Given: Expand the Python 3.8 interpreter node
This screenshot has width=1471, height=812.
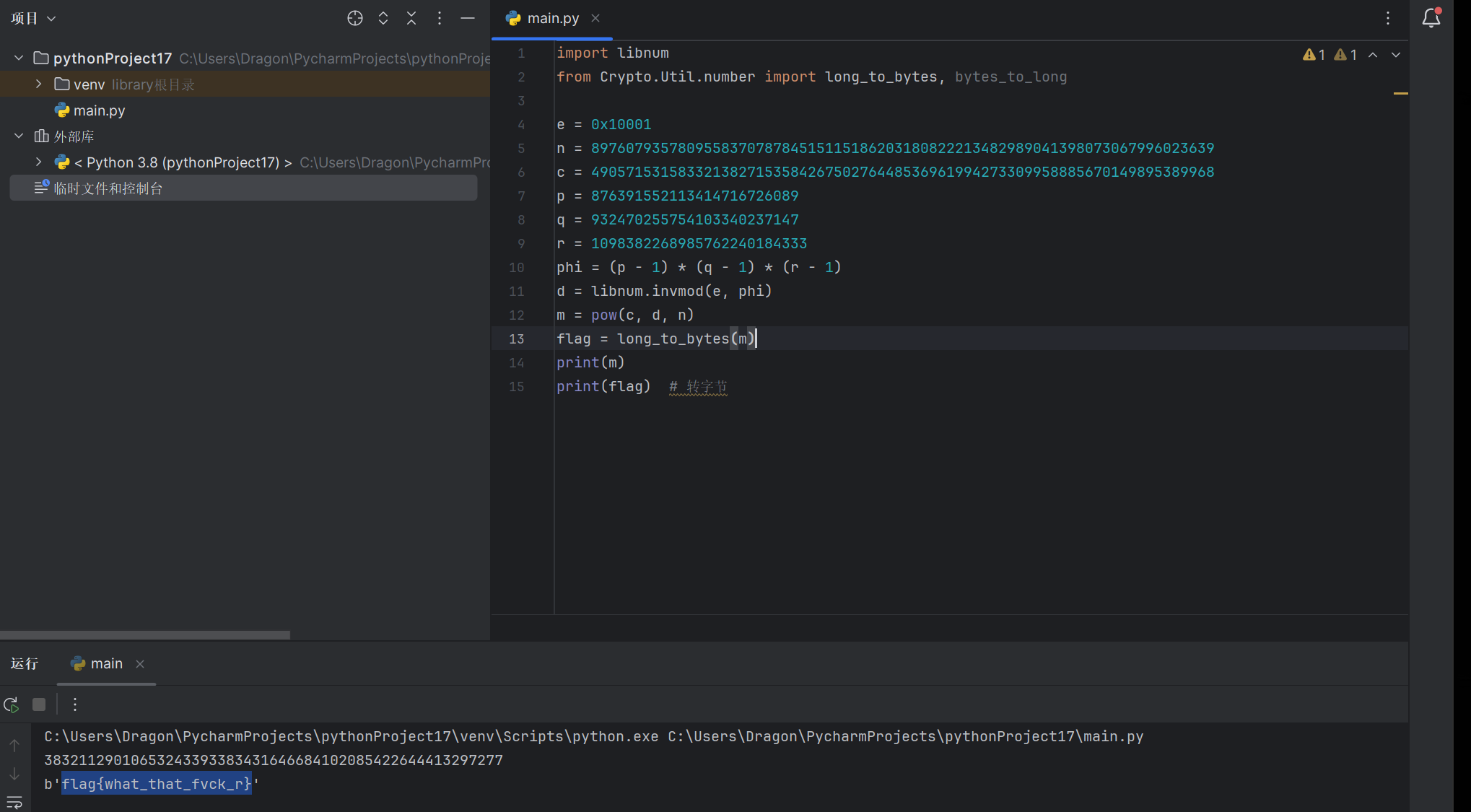Looking at the screenshot, I should tap(39, 162).
